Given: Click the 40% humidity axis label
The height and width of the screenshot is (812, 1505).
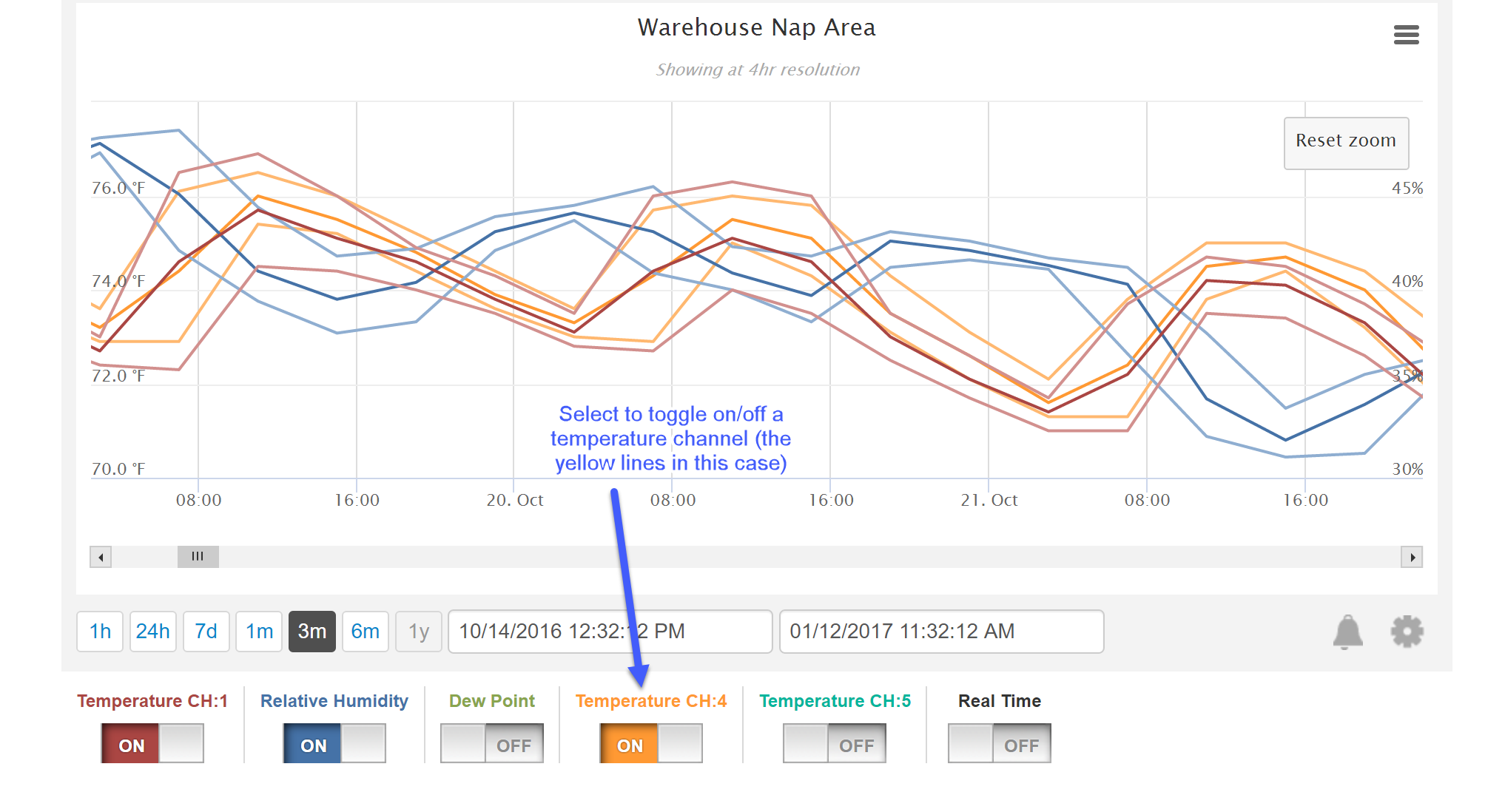Looking at the screenshot, I should pos(1407,282).
